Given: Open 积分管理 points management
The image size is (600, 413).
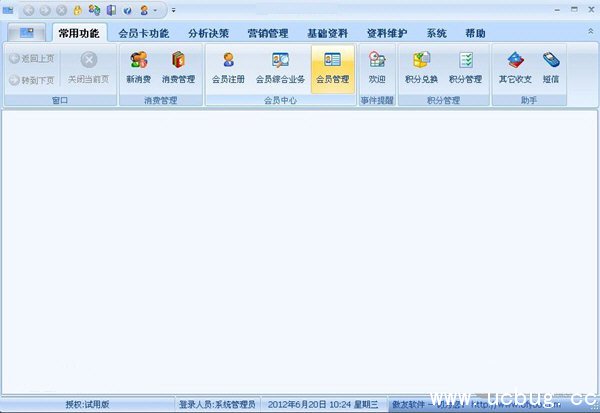Looking at the screenshot, I should pos(465,67).
